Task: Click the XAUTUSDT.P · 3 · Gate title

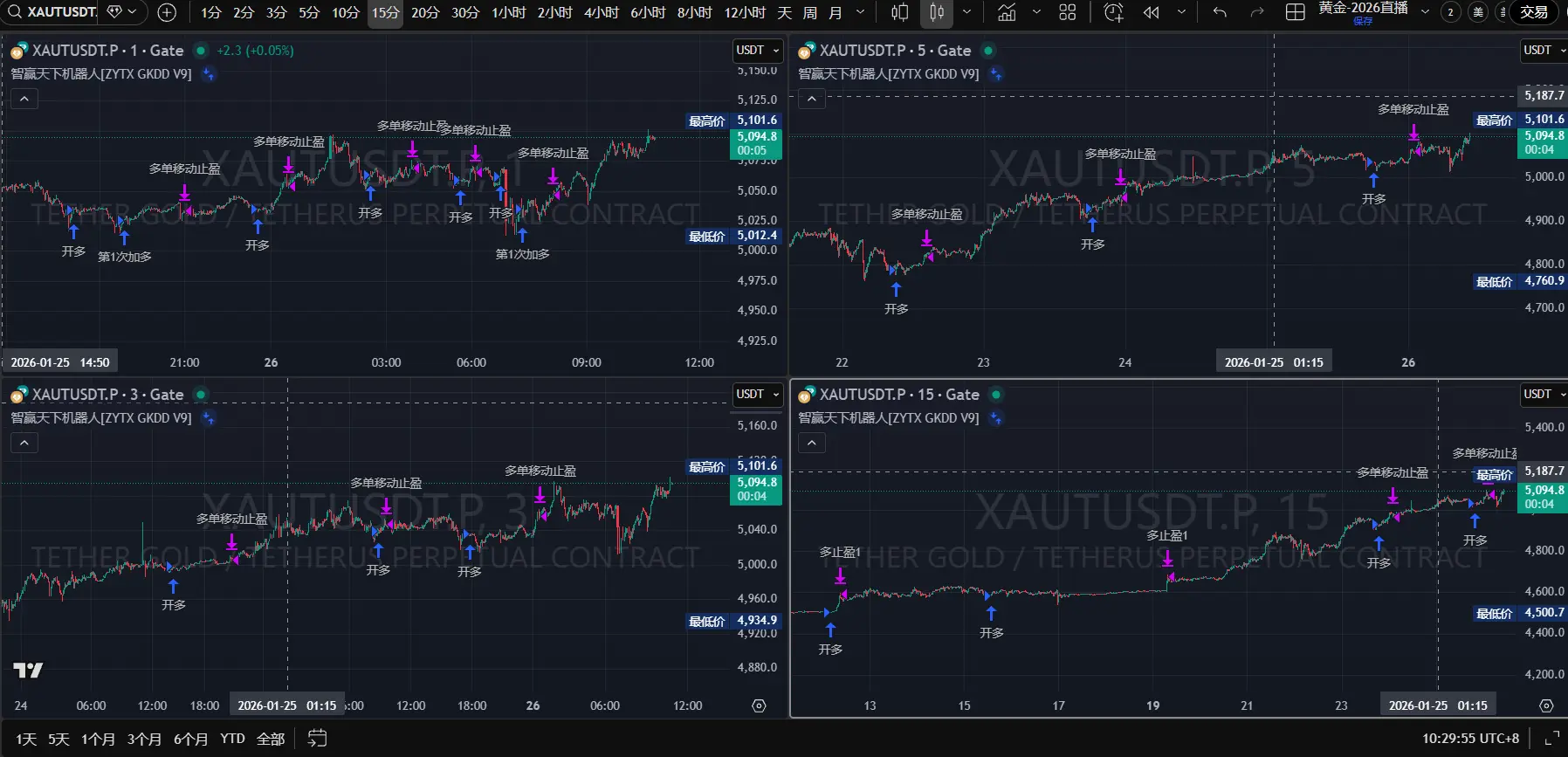Action: [107, 395]
